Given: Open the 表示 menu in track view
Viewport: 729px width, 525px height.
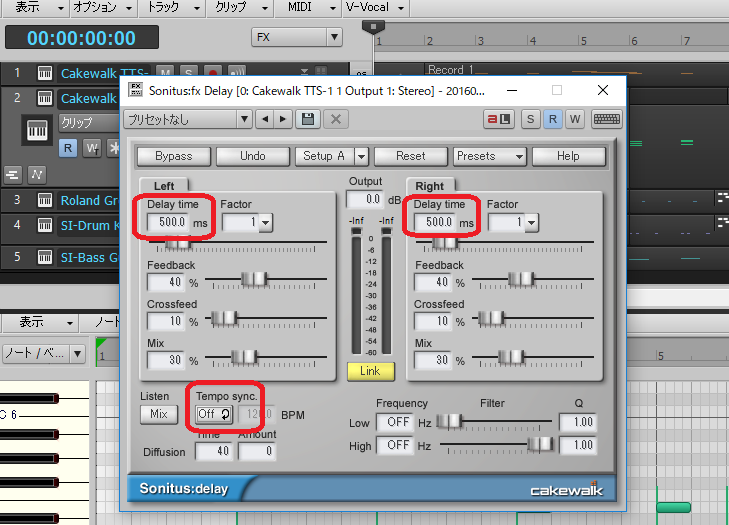Looking at the screenshot, I should point(34,7).
